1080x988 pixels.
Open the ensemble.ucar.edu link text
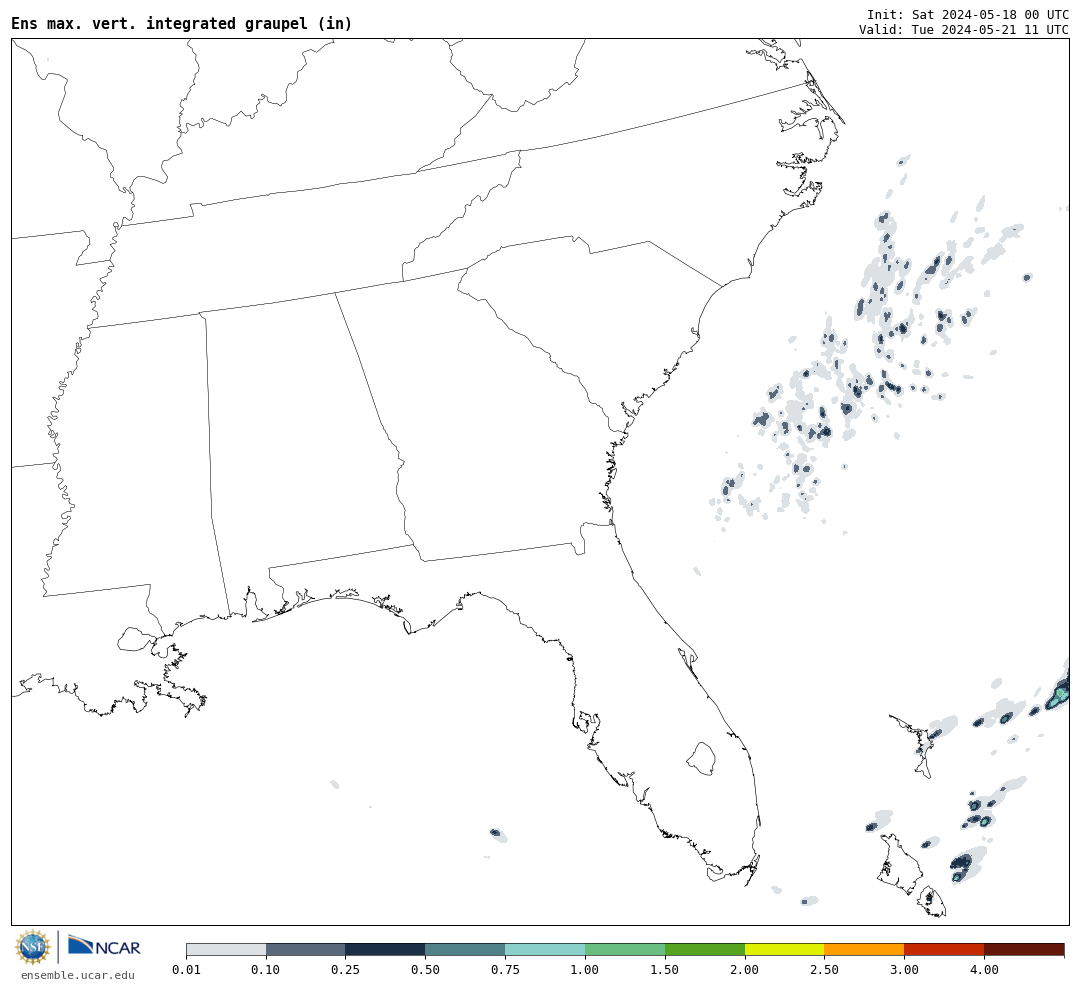click(78, 975)
